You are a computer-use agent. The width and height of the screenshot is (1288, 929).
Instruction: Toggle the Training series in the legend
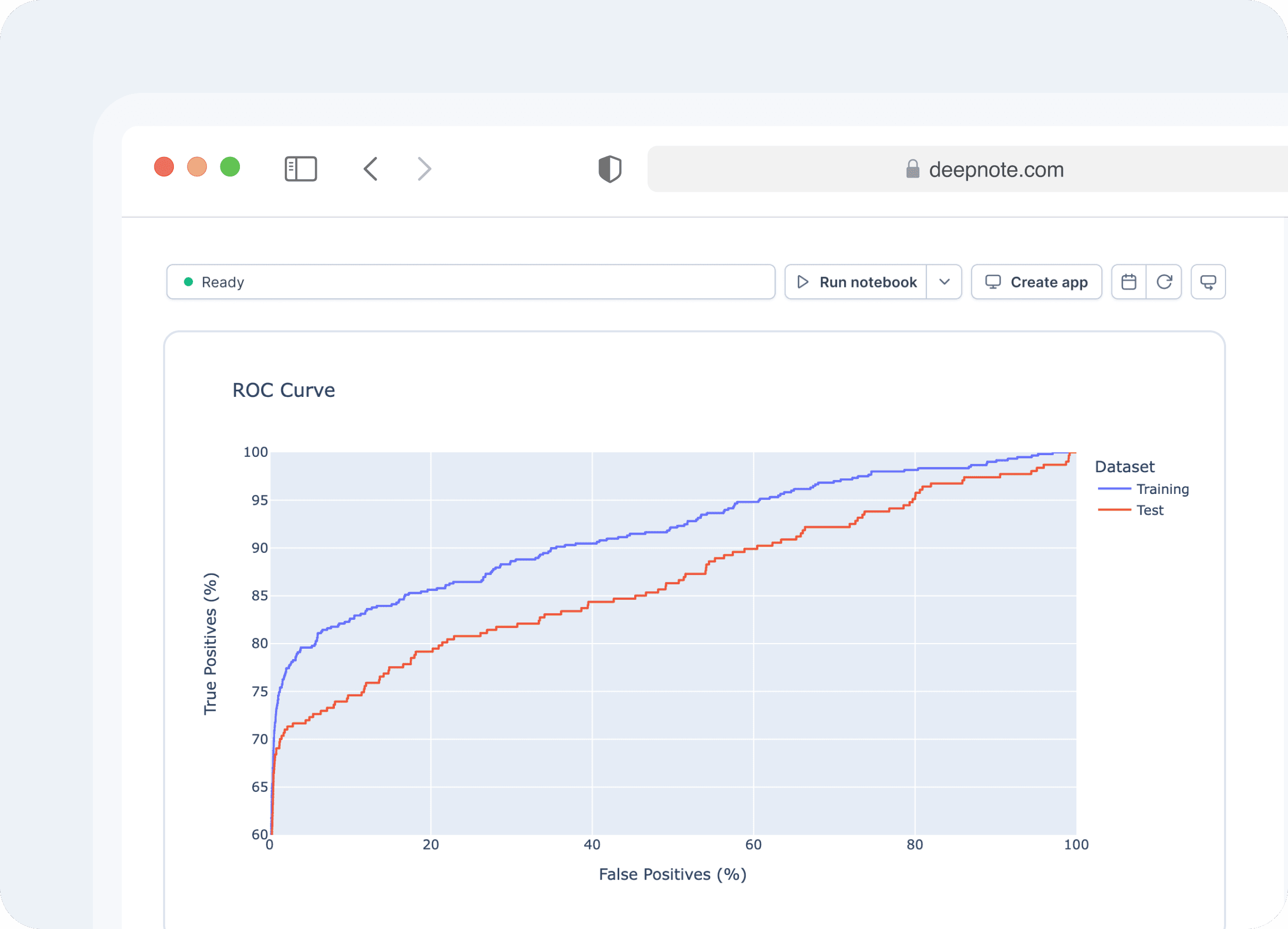pyautogui.click(x=1162, y=489)
